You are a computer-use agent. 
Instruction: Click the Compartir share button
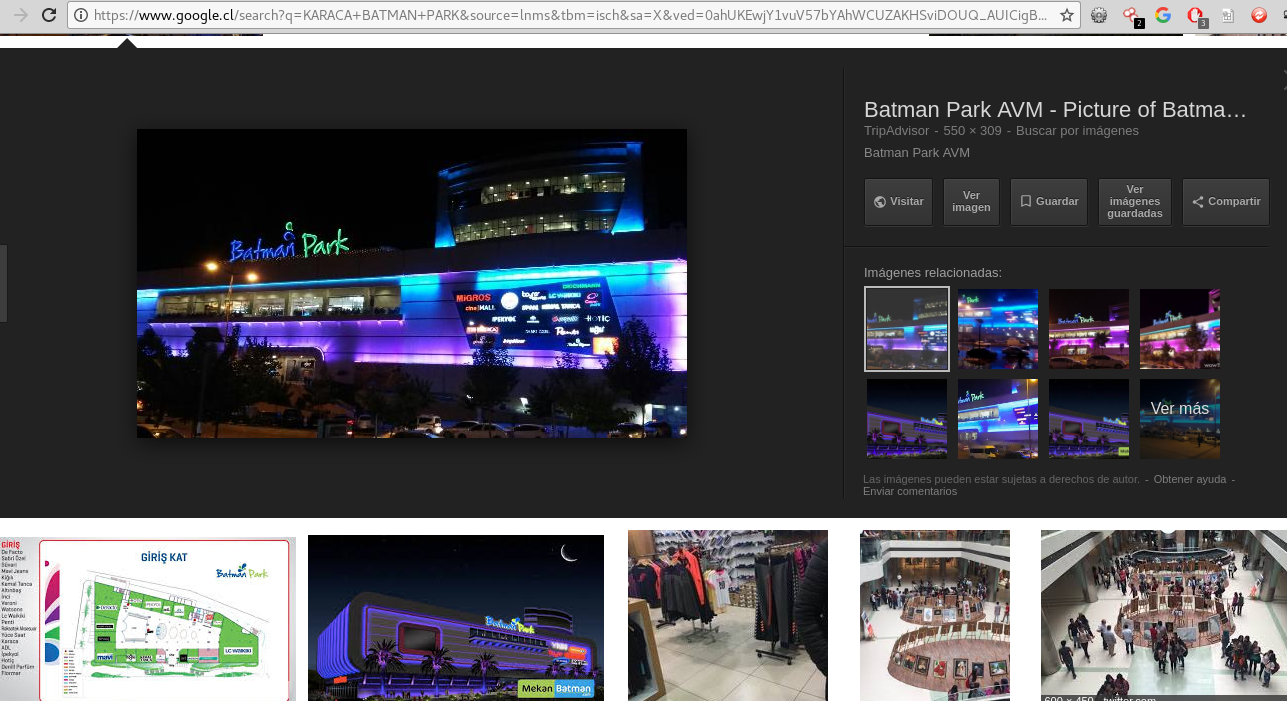tap(1226, 202)
